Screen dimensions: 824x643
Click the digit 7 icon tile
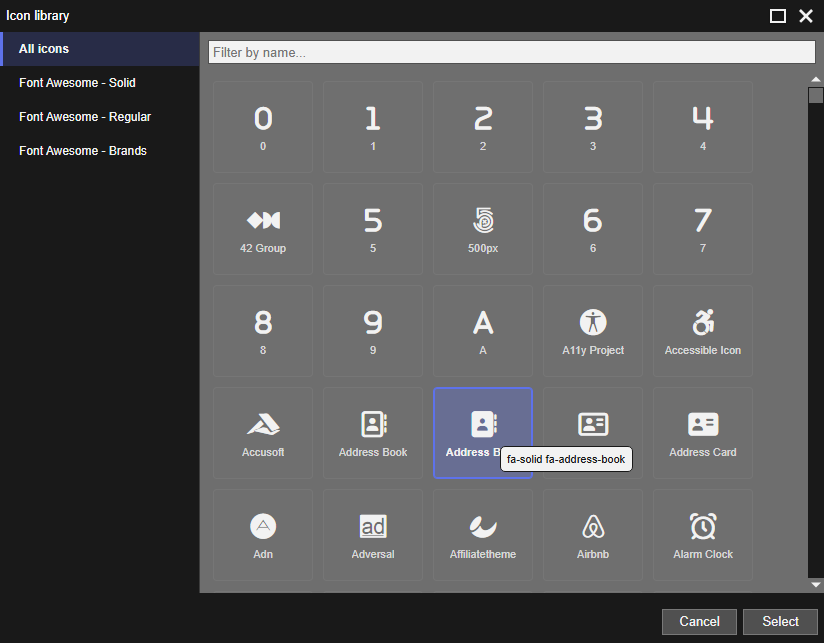[703, 229]
